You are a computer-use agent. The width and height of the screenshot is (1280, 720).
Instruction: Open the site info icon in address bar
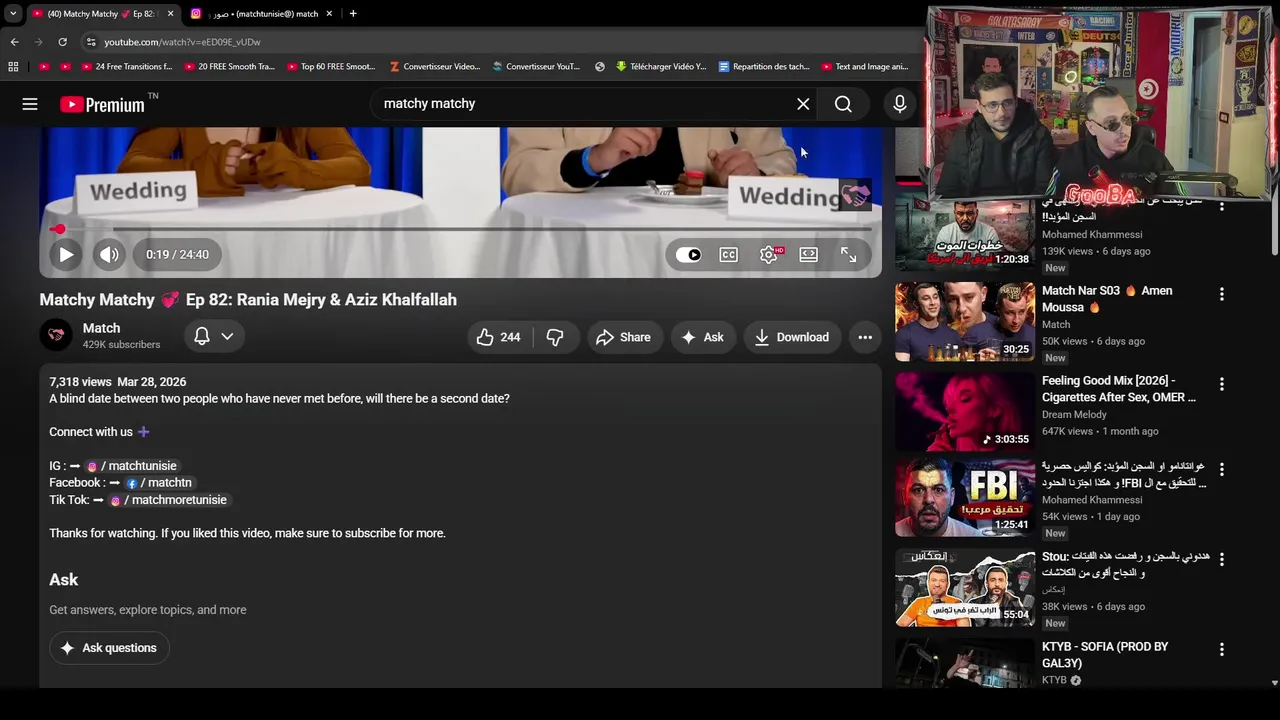point(91,42)
